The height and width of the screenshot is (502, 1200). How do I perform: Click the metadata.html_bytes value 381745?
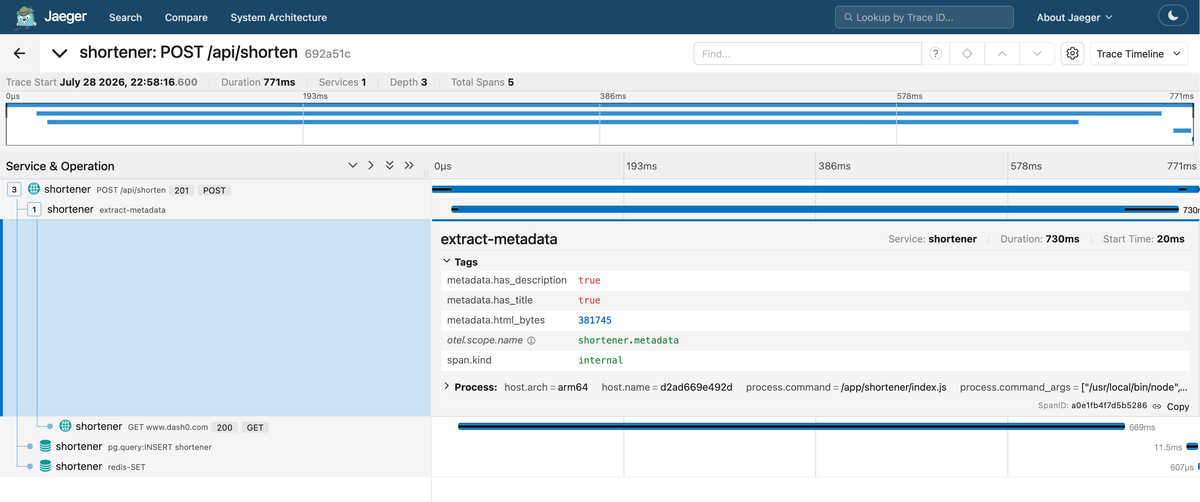[x=595, y=320]
